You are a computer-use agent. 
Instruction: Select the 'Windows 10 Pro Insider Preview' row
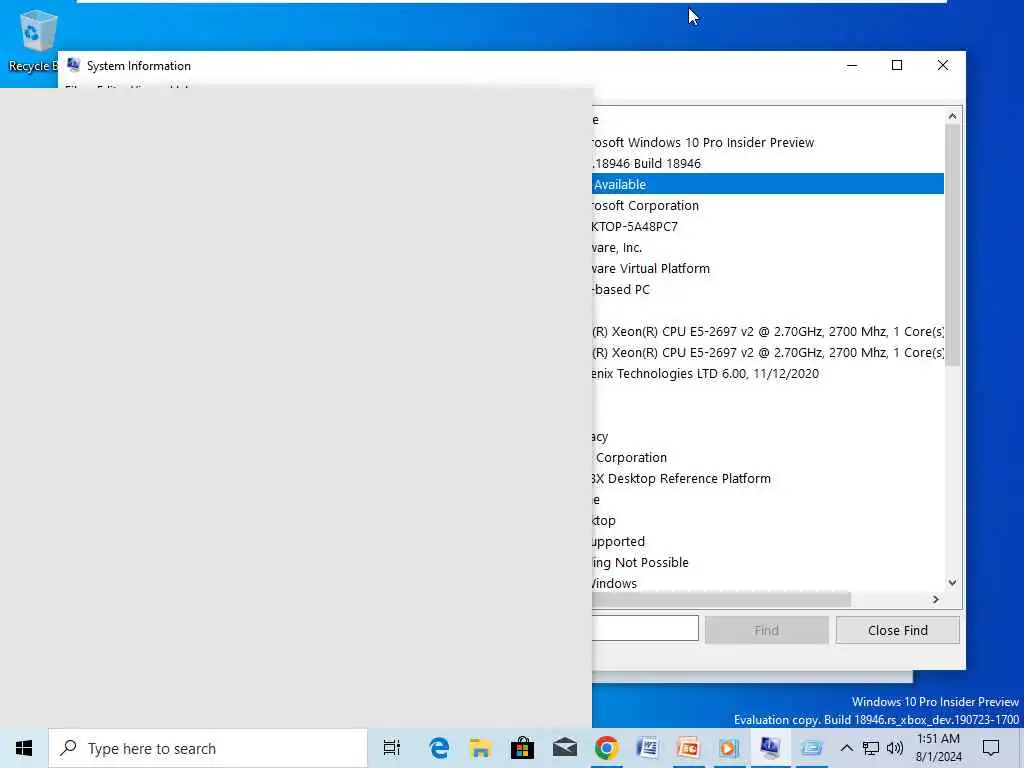point(768,142)
